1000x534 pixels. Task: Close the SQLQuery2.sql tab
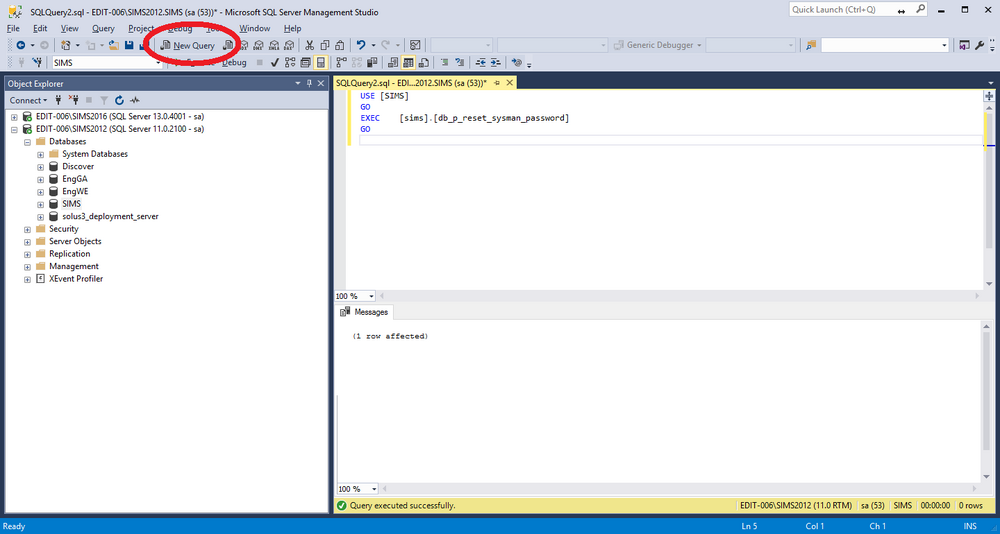510,83
